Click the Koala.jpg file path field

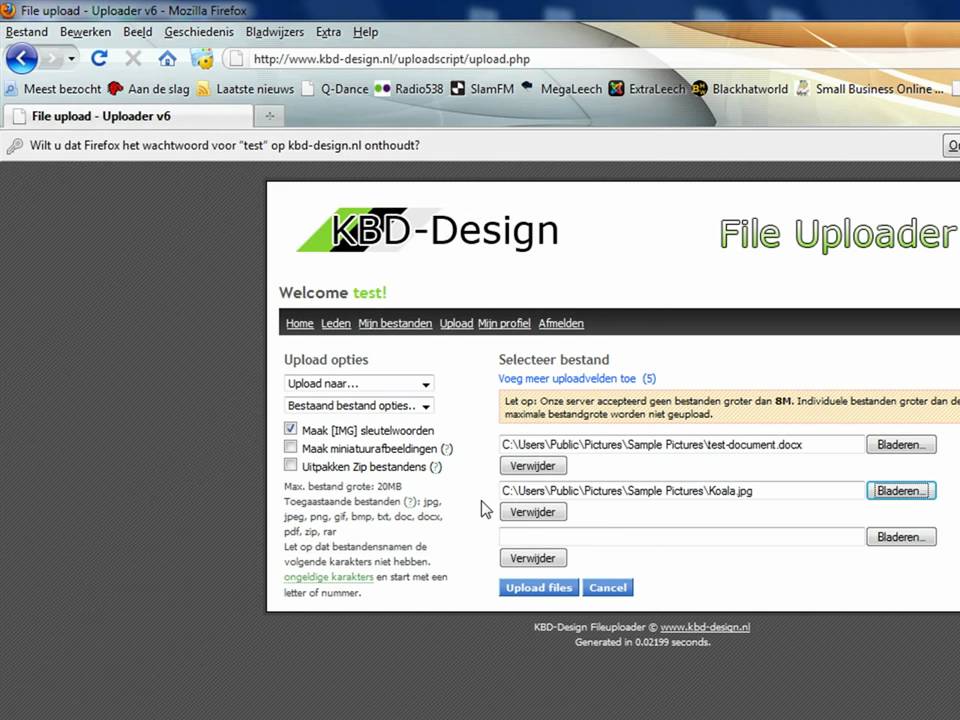pyautogui.click(x=681, y=490)
